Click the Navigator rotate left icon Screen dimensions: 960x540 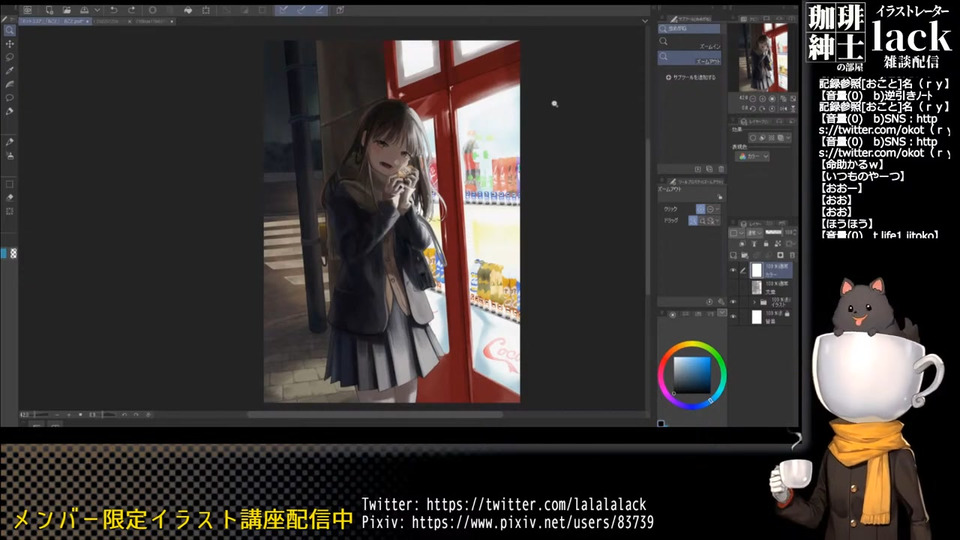click(752, 108)
